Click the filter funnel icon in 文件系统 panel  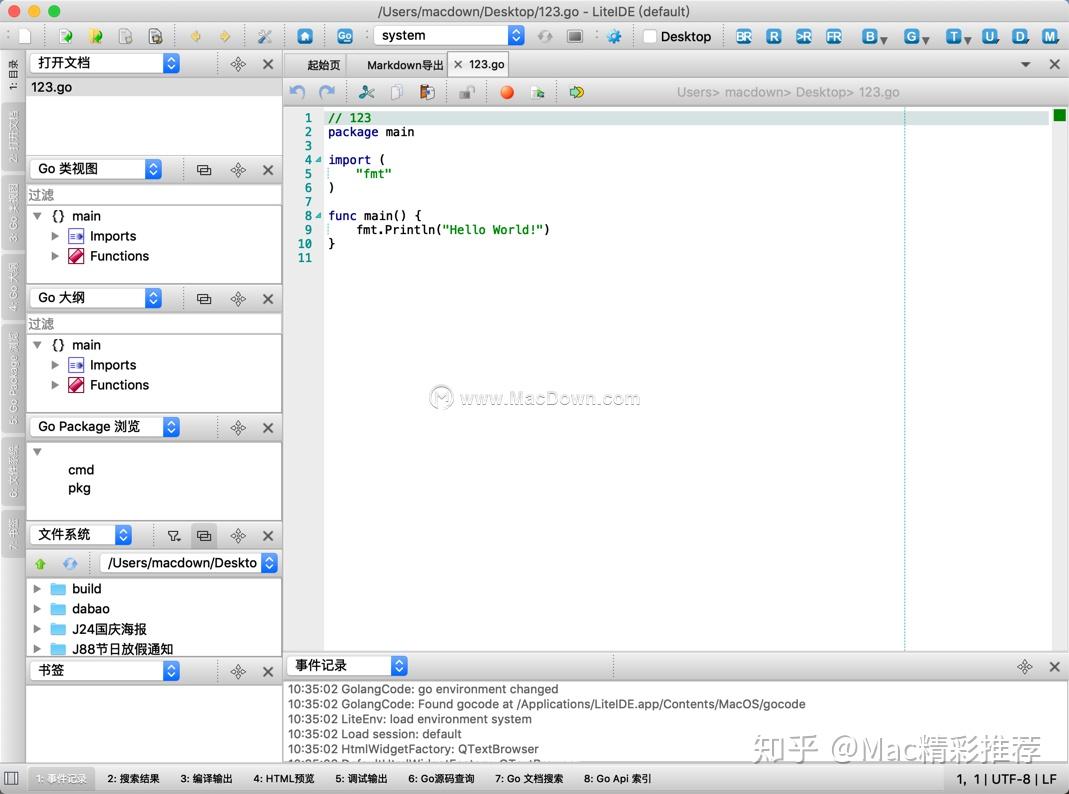174,536
